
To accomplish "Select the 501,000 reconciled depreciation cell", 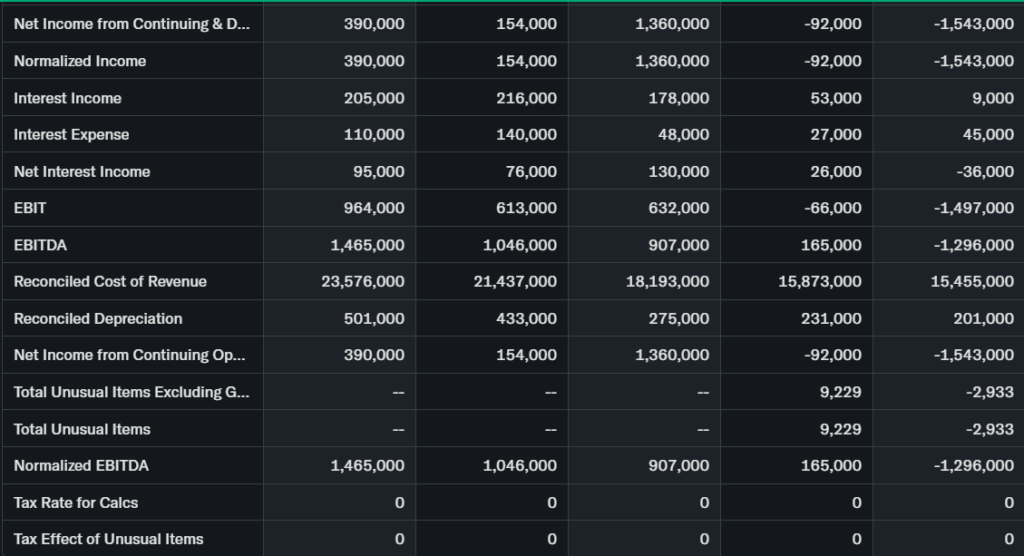I will [x=373, y=319].
